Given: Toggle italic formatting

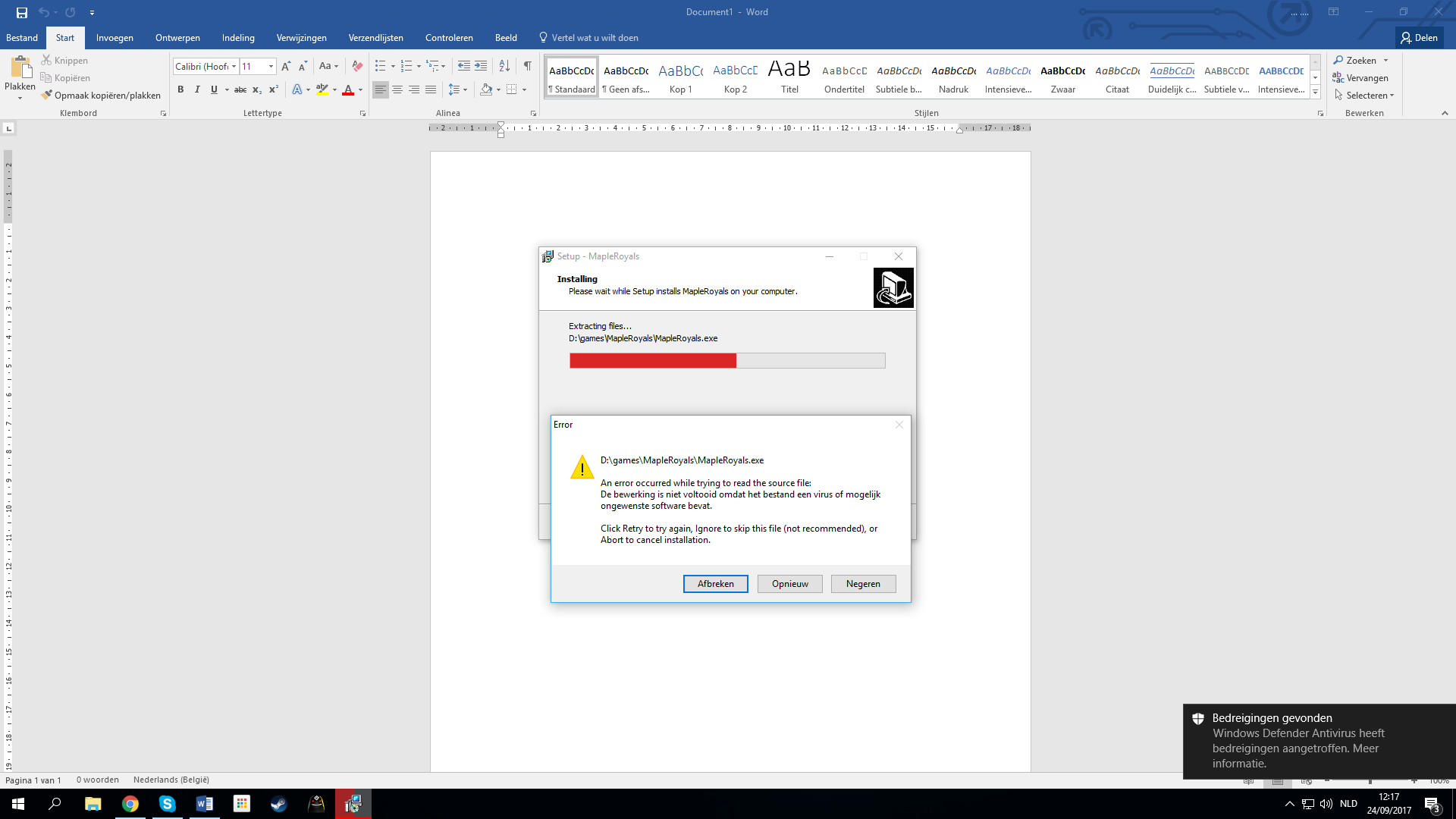Looking at the screenshot, I should click(x=197, y=89).
